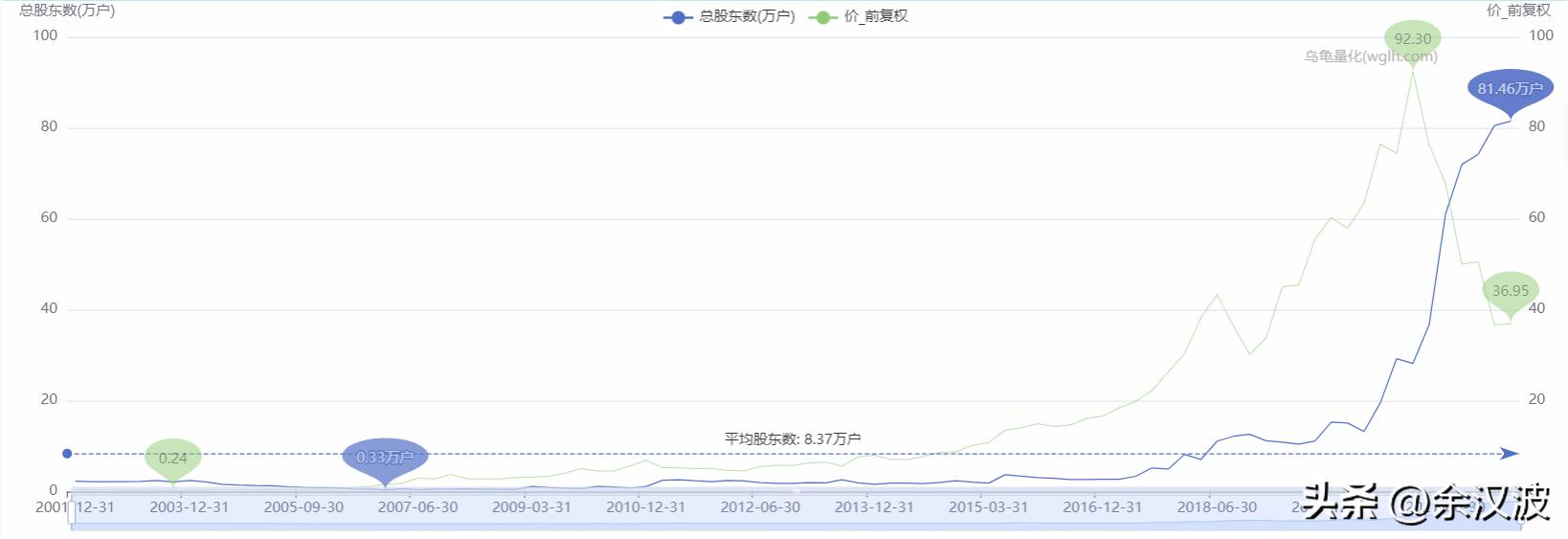Viewport: 1568px width, 539px height.
Task: Toggle the 价_前复权 legend series
Action: (859, 16)
